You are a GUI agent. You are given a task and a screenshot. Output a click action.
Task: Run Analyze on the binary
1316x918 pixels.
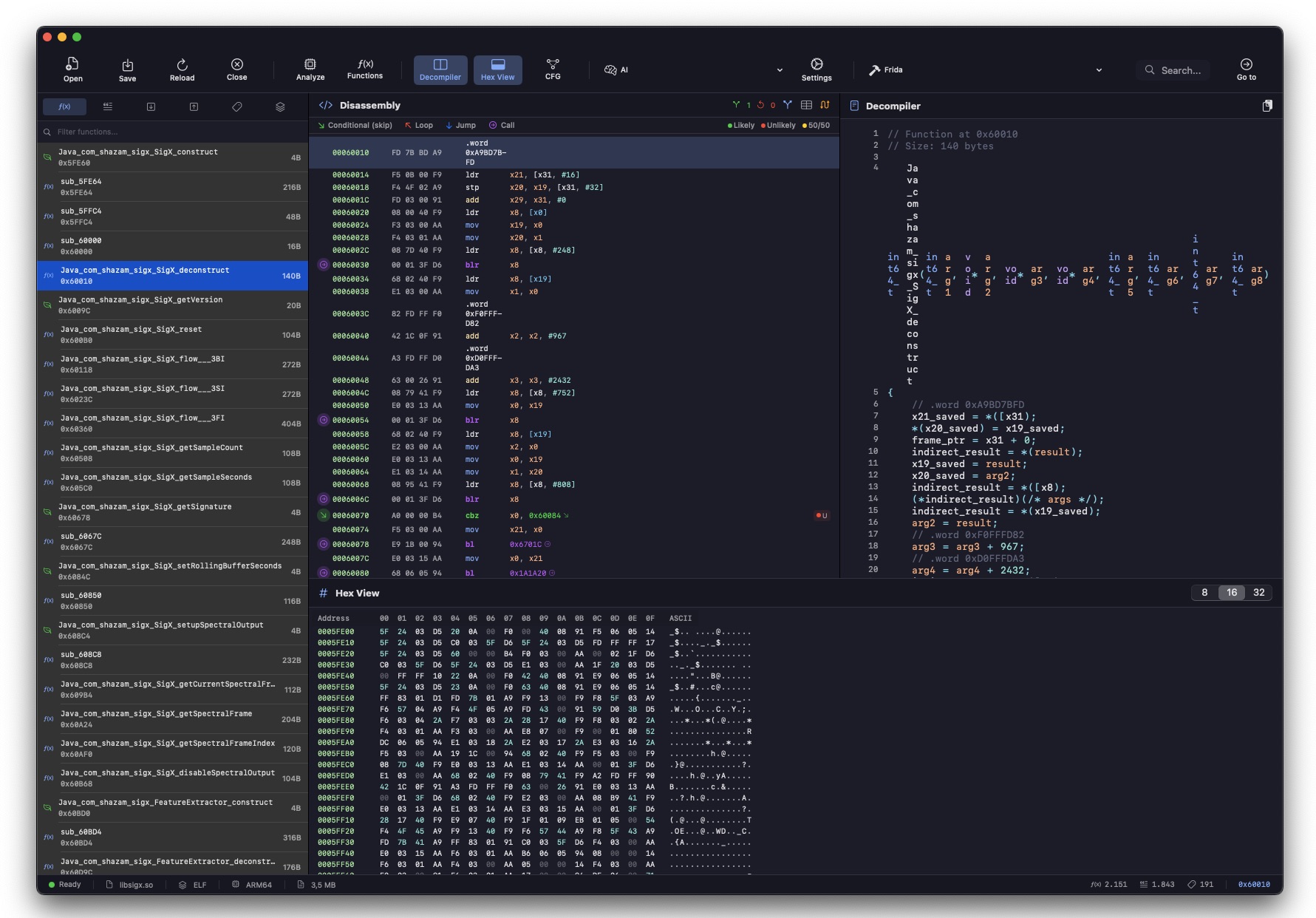pos(310,70)
